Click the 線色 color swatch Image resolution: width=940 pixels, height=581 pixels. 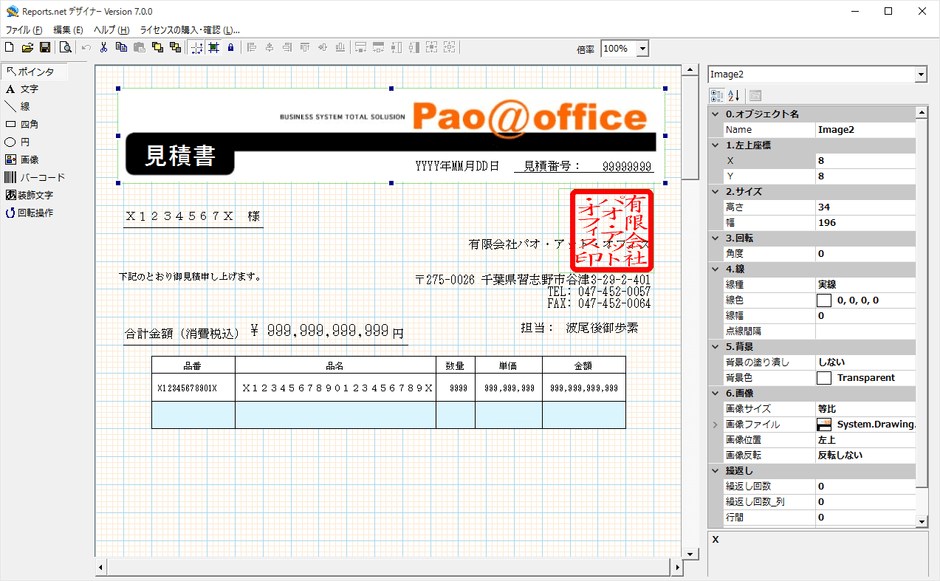coord(824,300)
